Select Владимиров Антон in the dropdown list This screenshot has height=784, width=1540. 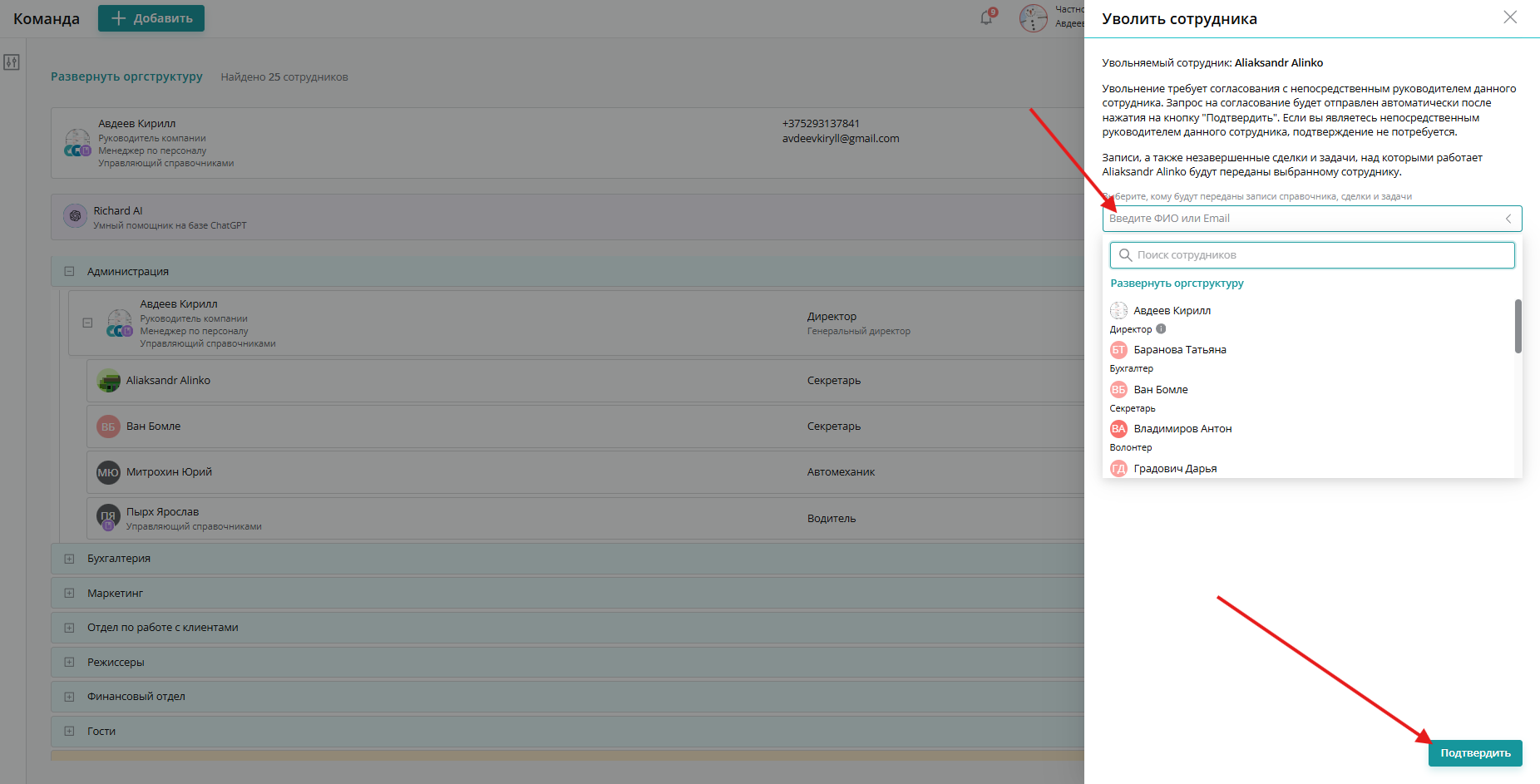click(1182, 429)
